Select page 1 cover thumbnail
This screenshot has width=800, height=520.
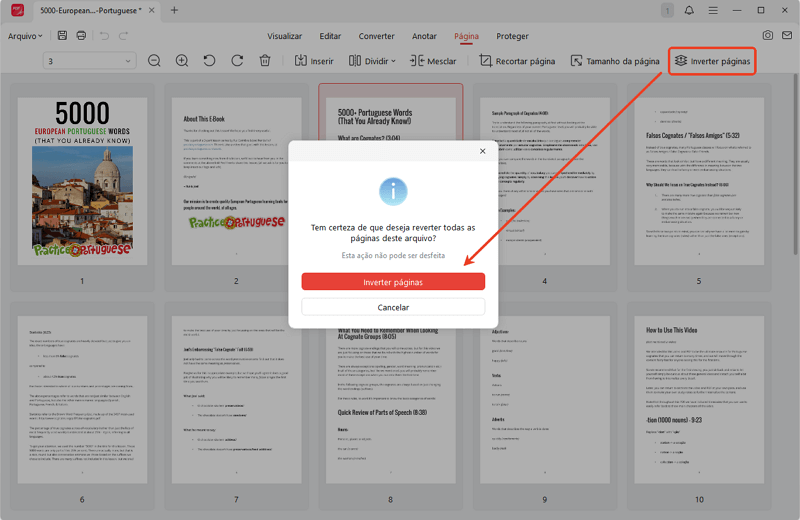click(82, 178)
